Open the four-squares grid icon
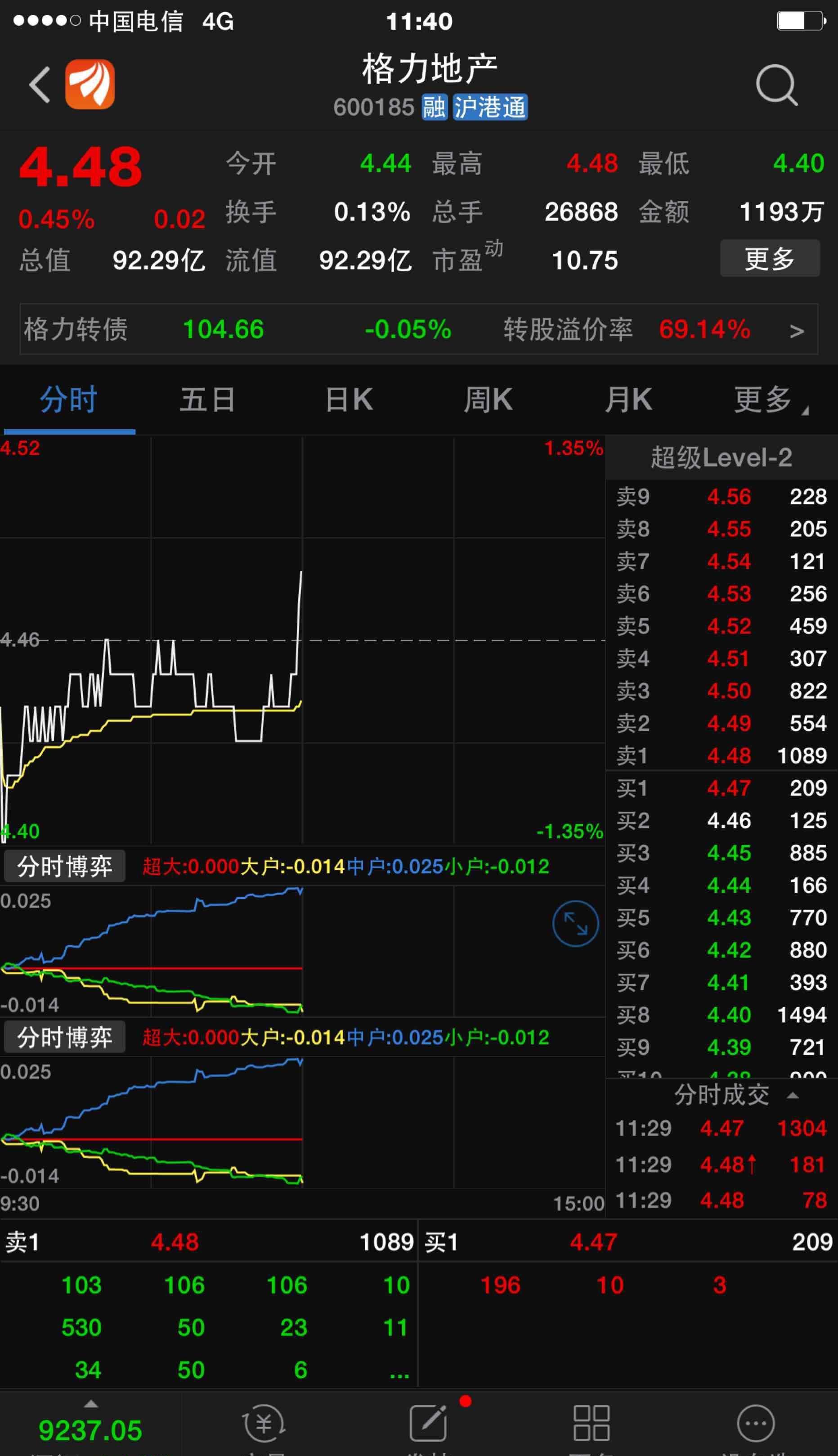Viewport: 838px width, 1456px height. point(591,1423)
